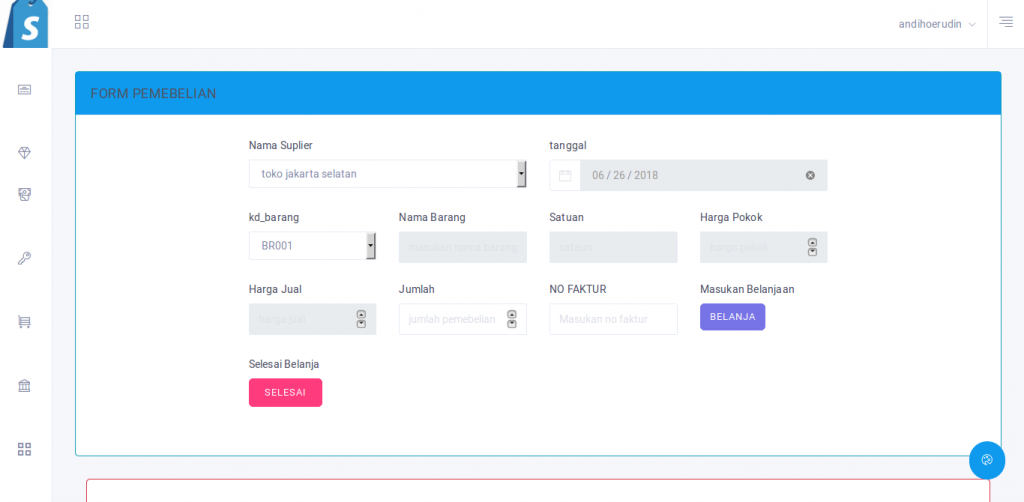
Task: Click the Harga Pokok spinner arrows
Action: coord(812,247)
